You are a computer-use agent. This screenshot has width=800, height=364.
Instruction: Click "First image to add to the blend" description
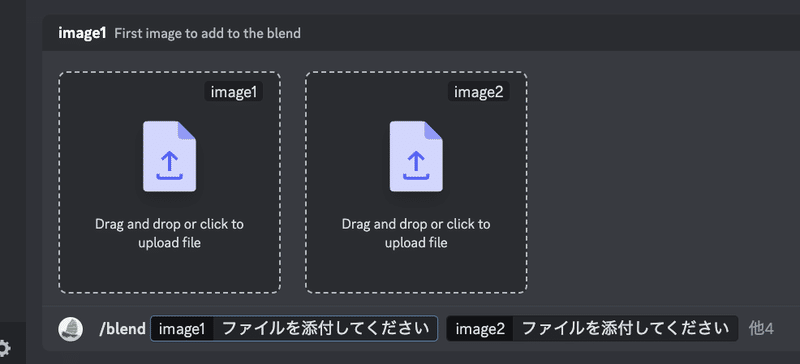click(207, 33)
